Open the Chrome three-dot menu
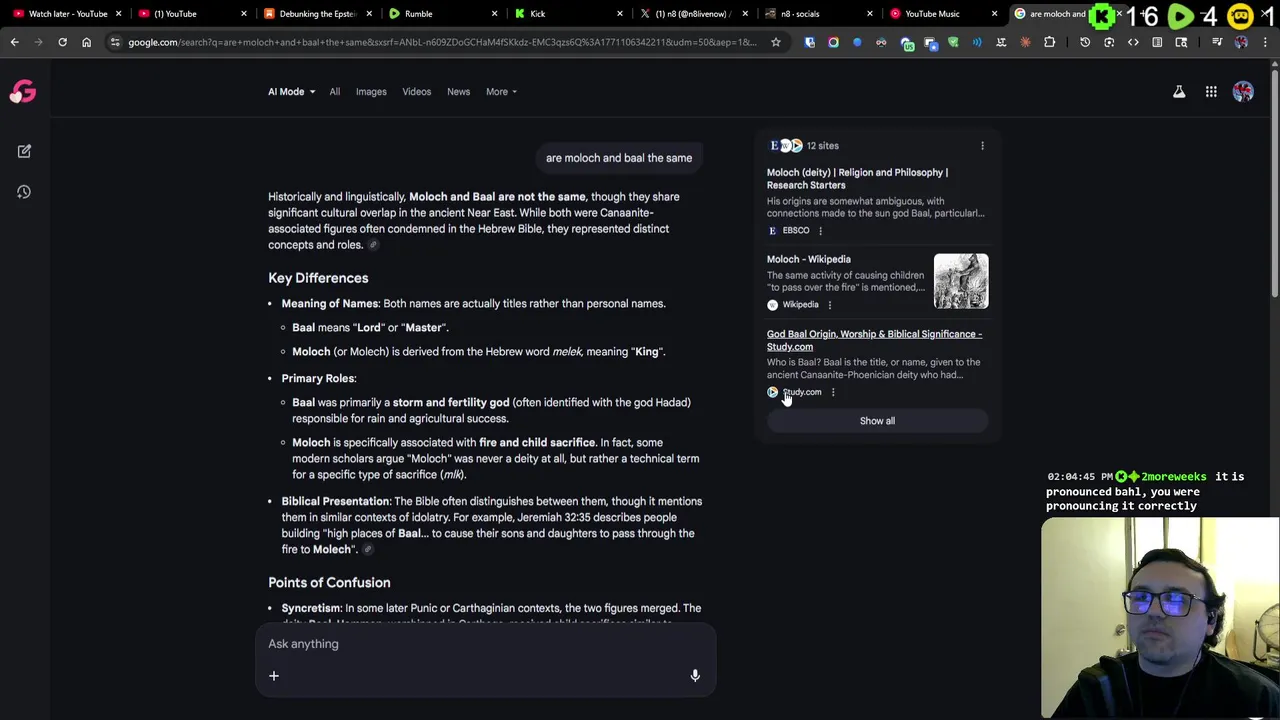The image size is (1280, 720). pyautogui.click(x=1265, y=42)
